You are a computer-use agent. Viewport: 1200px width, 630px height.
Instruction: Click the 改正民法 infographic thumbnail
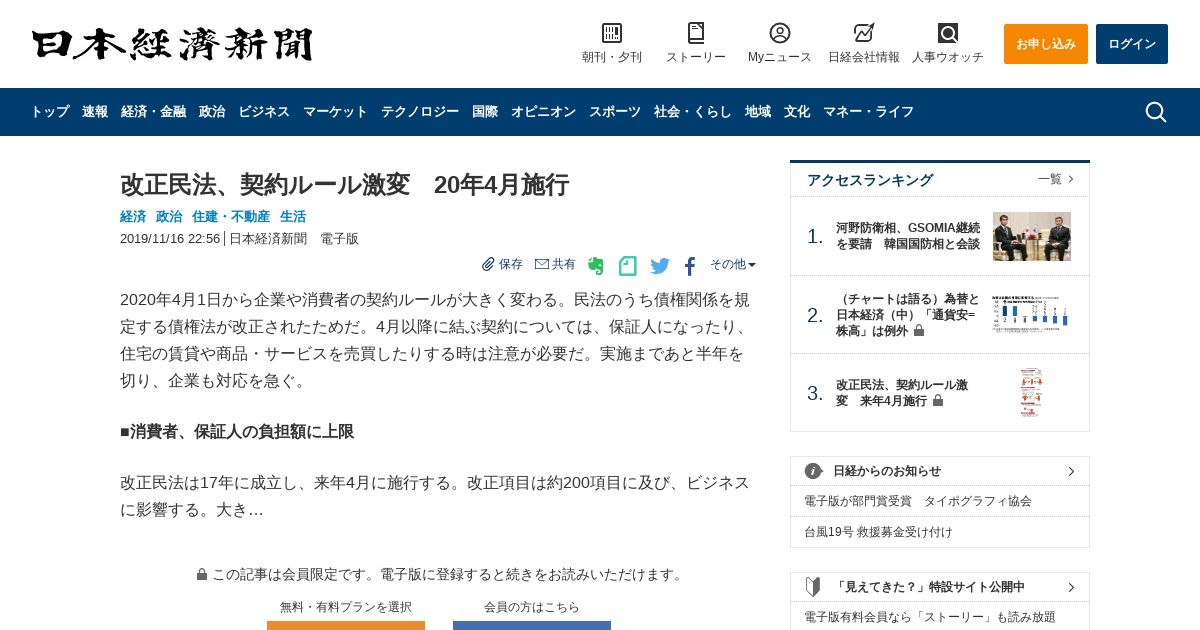coord(1031,392)
